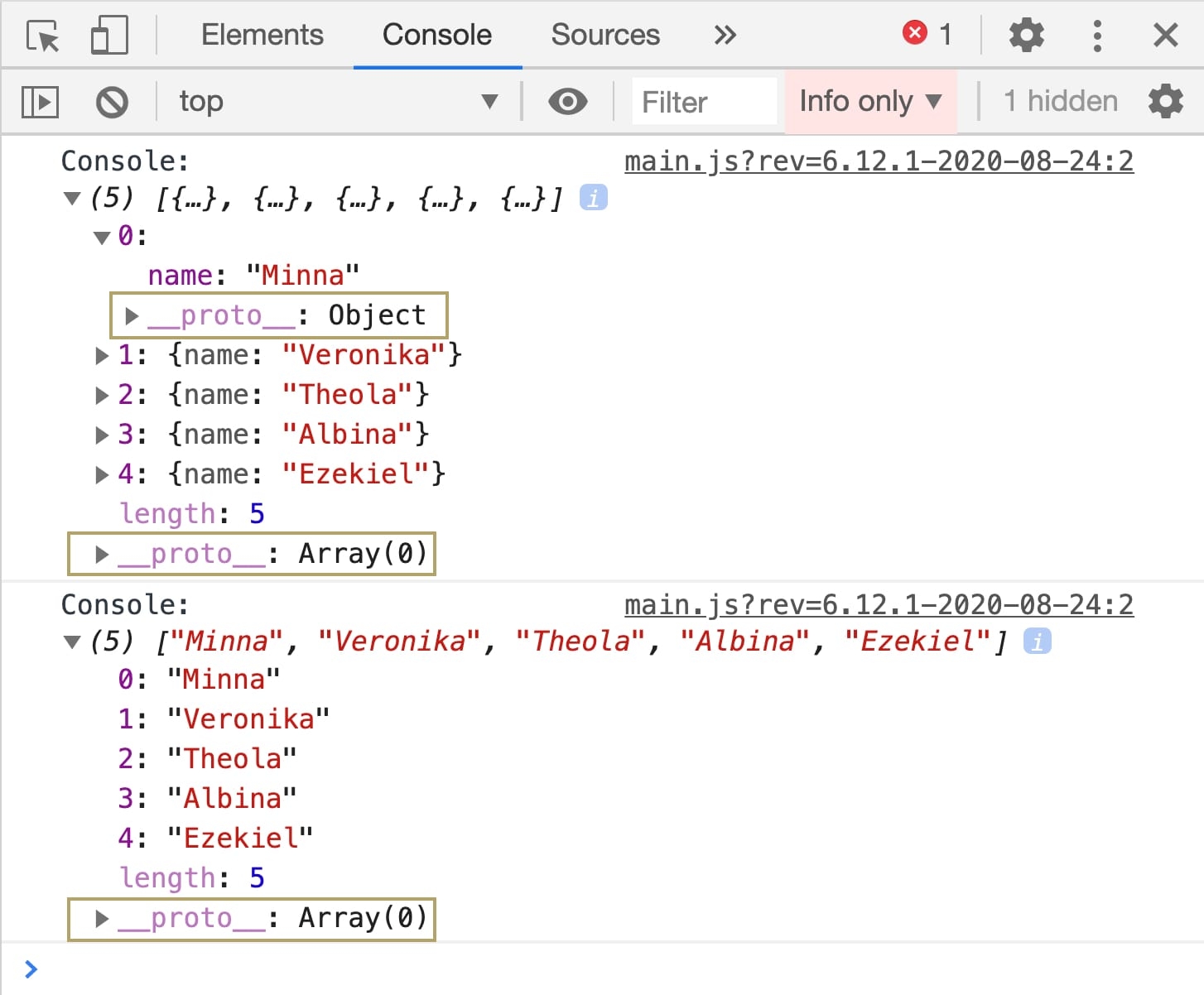Screen dimensions: 1204x995
Task: Show more tabs via double chevron
Action: click(x=725, y=35)
